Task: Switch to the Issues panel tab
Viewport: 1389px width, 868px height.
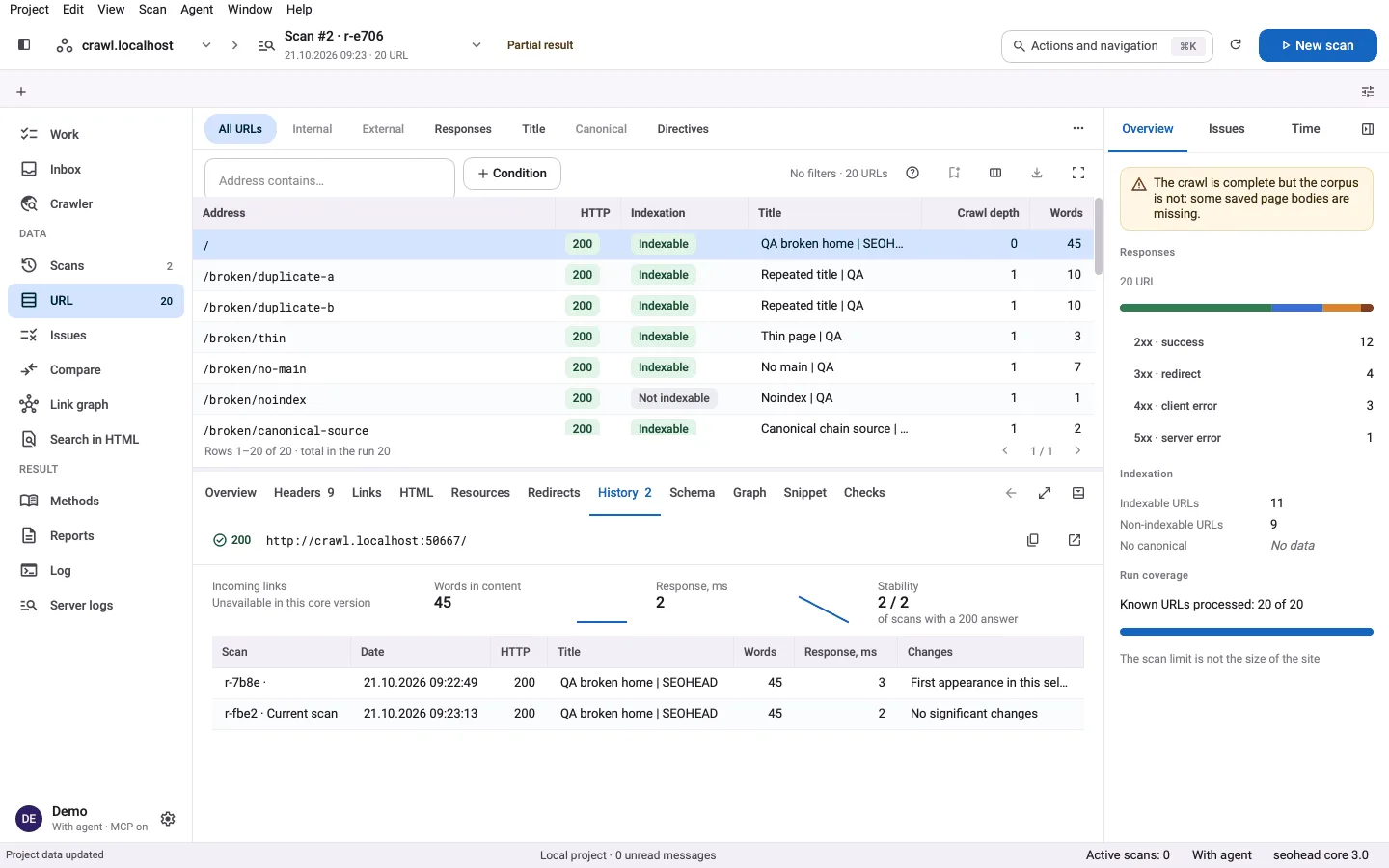Action: pyautogui.click(x=1226, y=129)
